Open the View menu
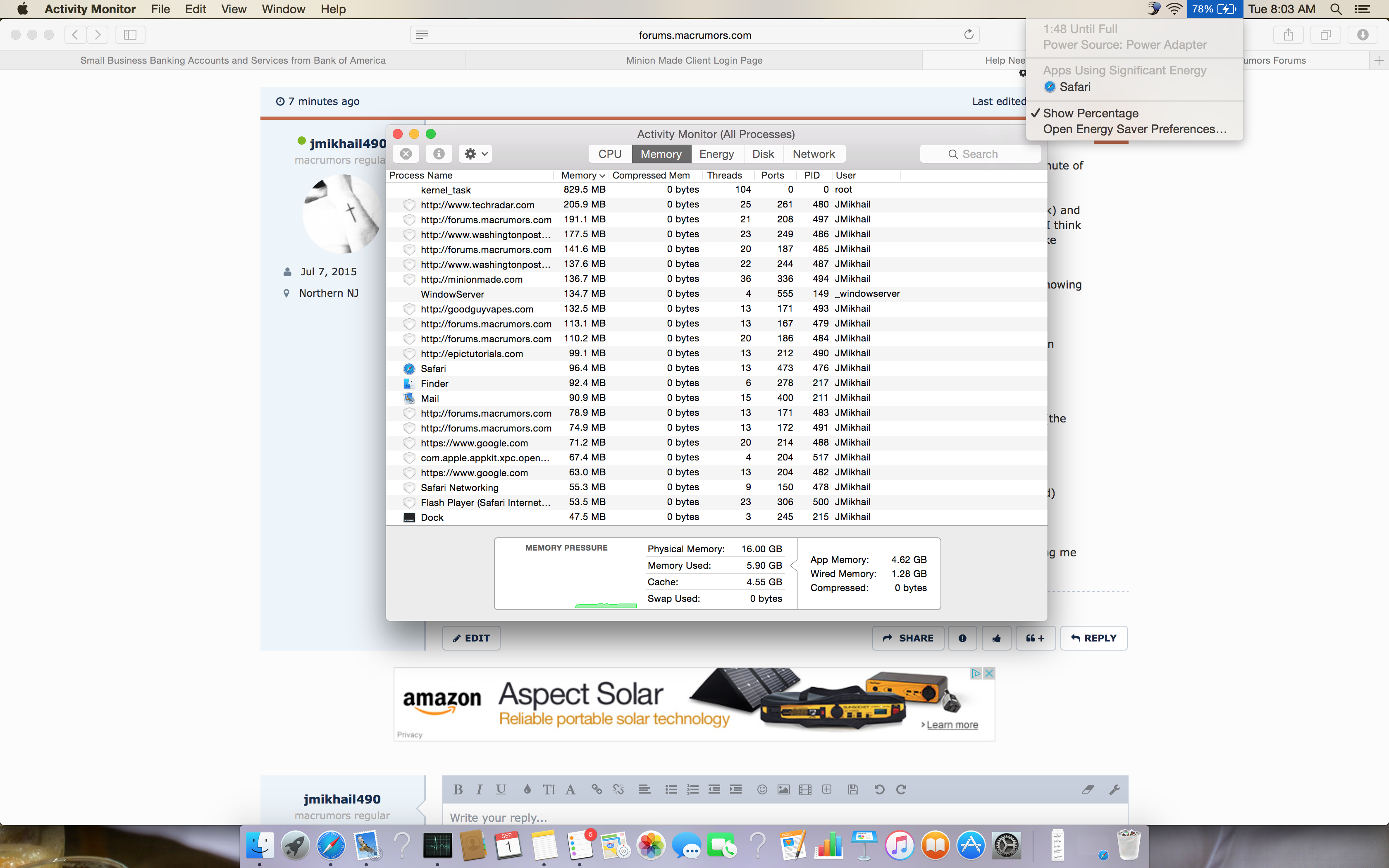The width and height of the screenshot is (1389, 868). coord(234,9)
